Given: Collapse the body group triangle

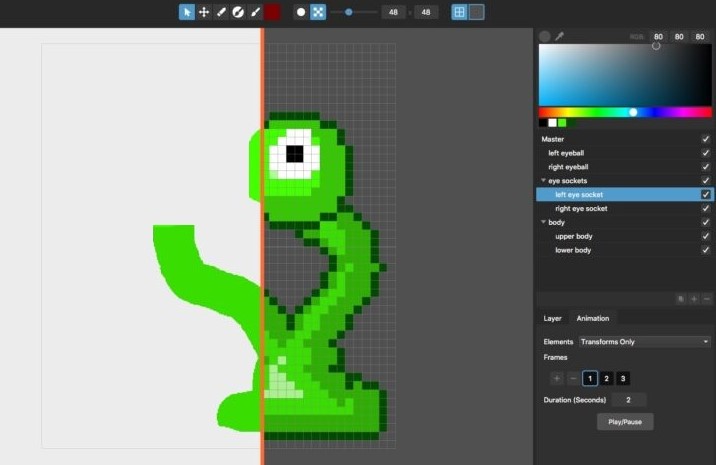Looking at the screenshot, I should 543,222.
